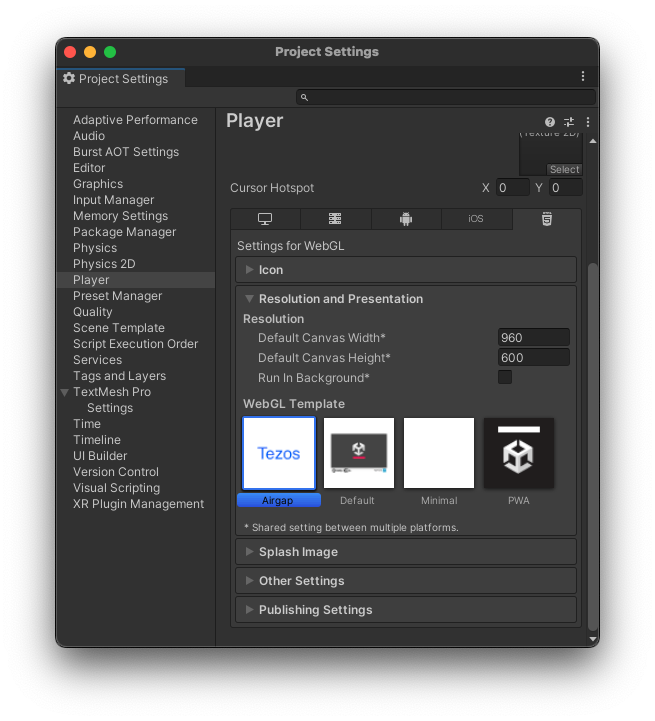Collapse the Resolution and Presentation section
This screenshot has width=655, height=721.
tap(250, 299)
